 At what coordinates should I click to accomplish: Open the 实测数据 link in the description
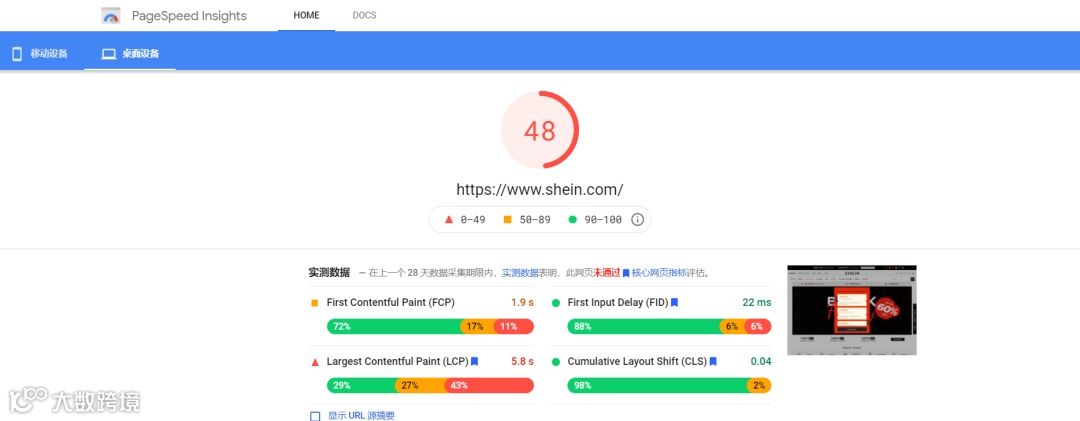coord(520,273)
